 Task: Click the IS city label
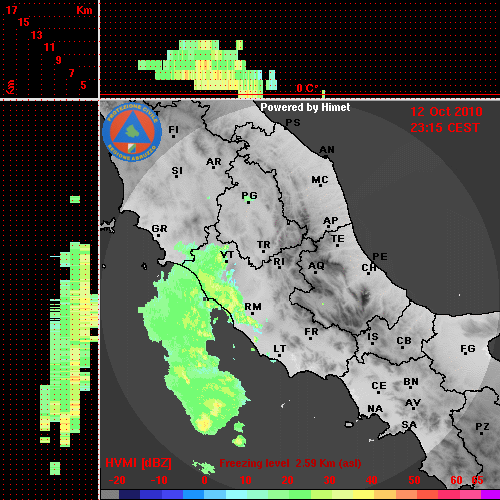[x=373, y=337]
